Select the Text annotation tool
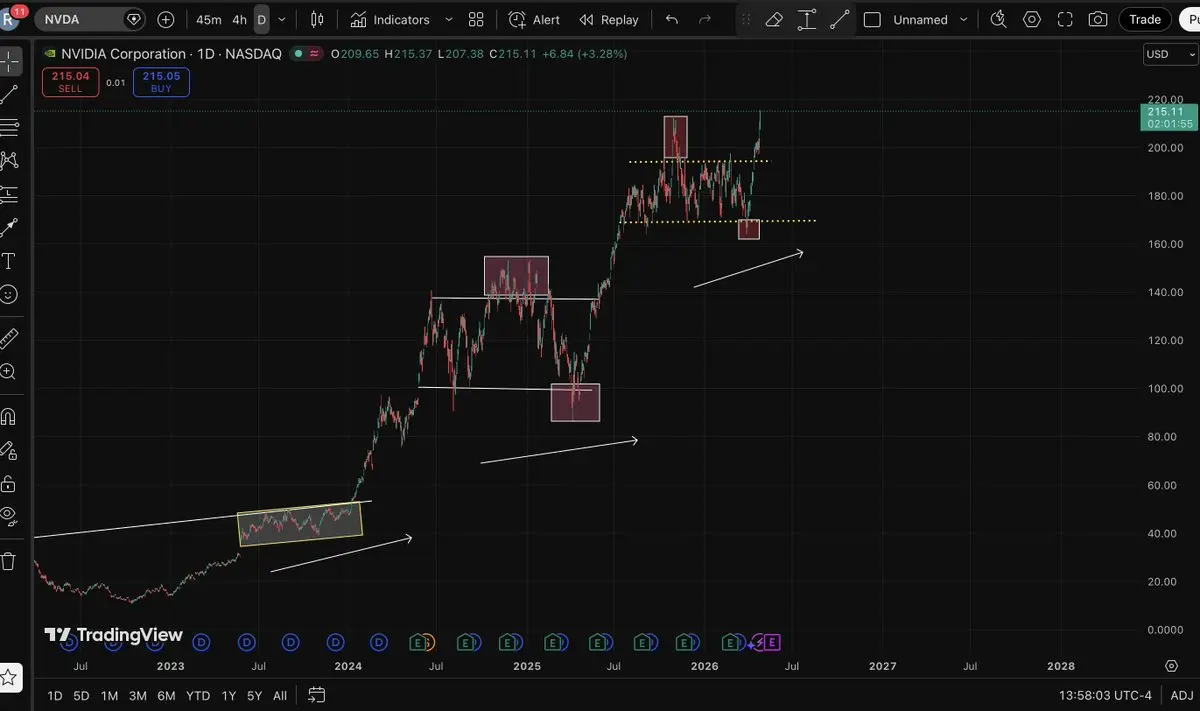 9,261
